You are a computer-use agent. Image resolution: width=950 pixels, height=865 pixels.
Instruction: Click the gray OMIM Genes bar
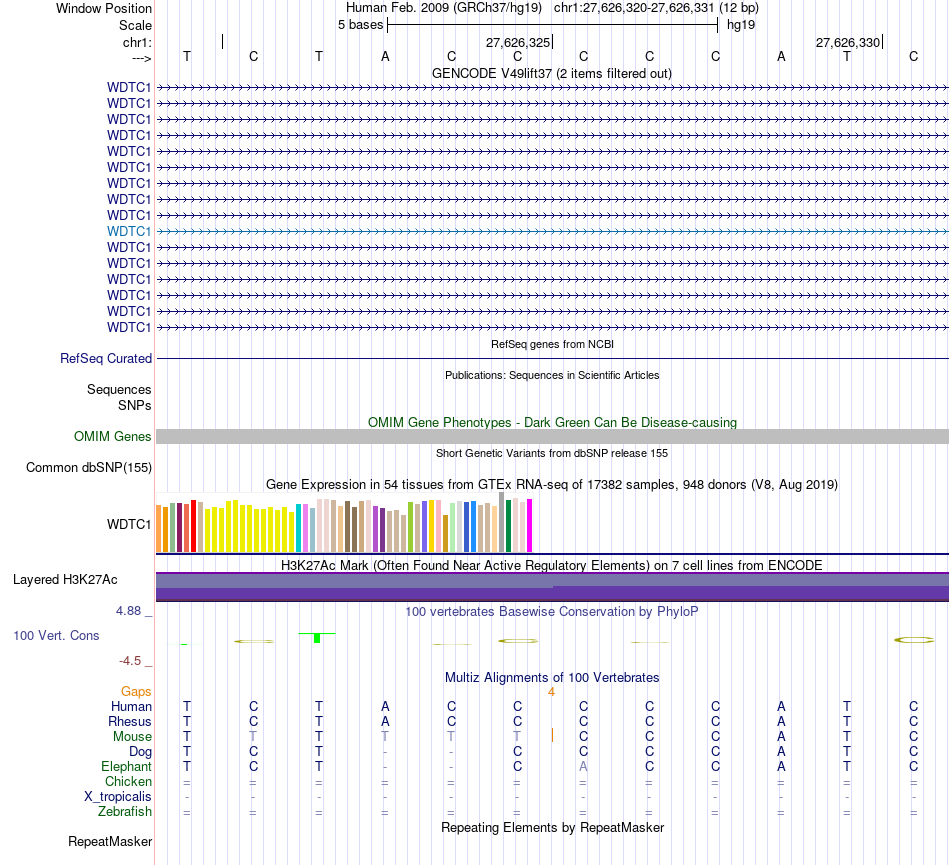tap(553, 437)
